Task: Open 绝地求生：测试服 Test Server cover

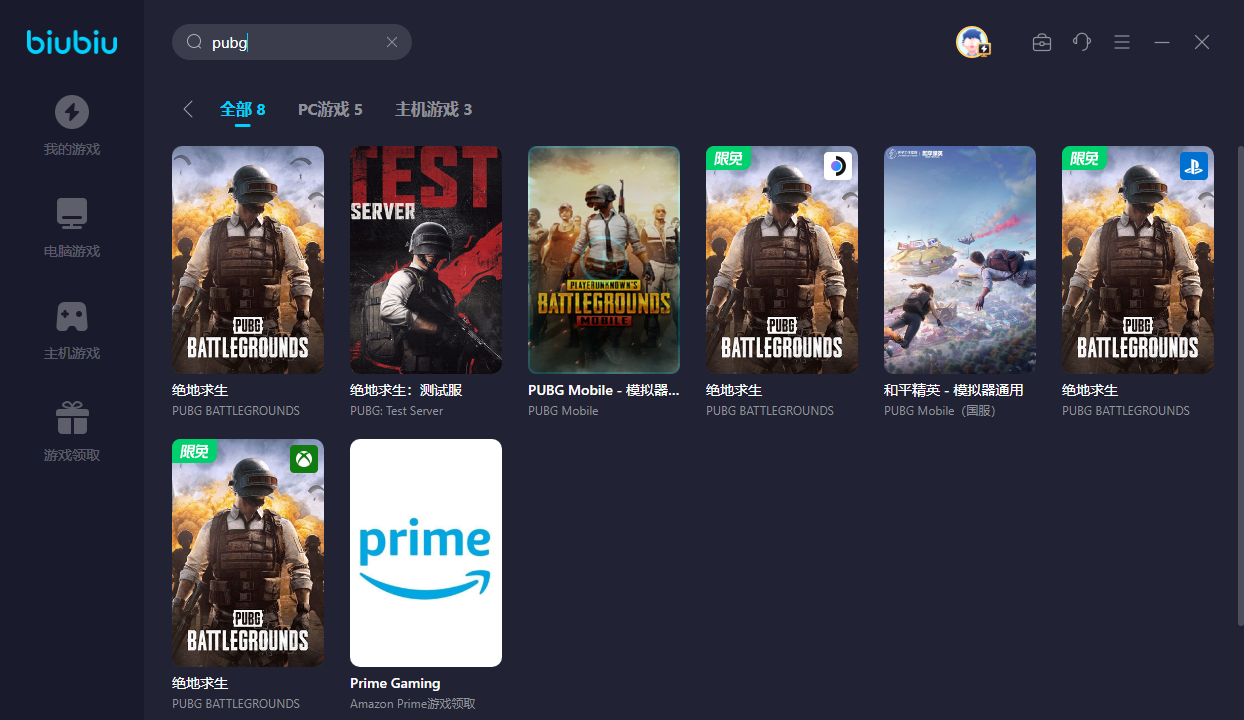Action: pyautogui.click(x=426, y=260)
